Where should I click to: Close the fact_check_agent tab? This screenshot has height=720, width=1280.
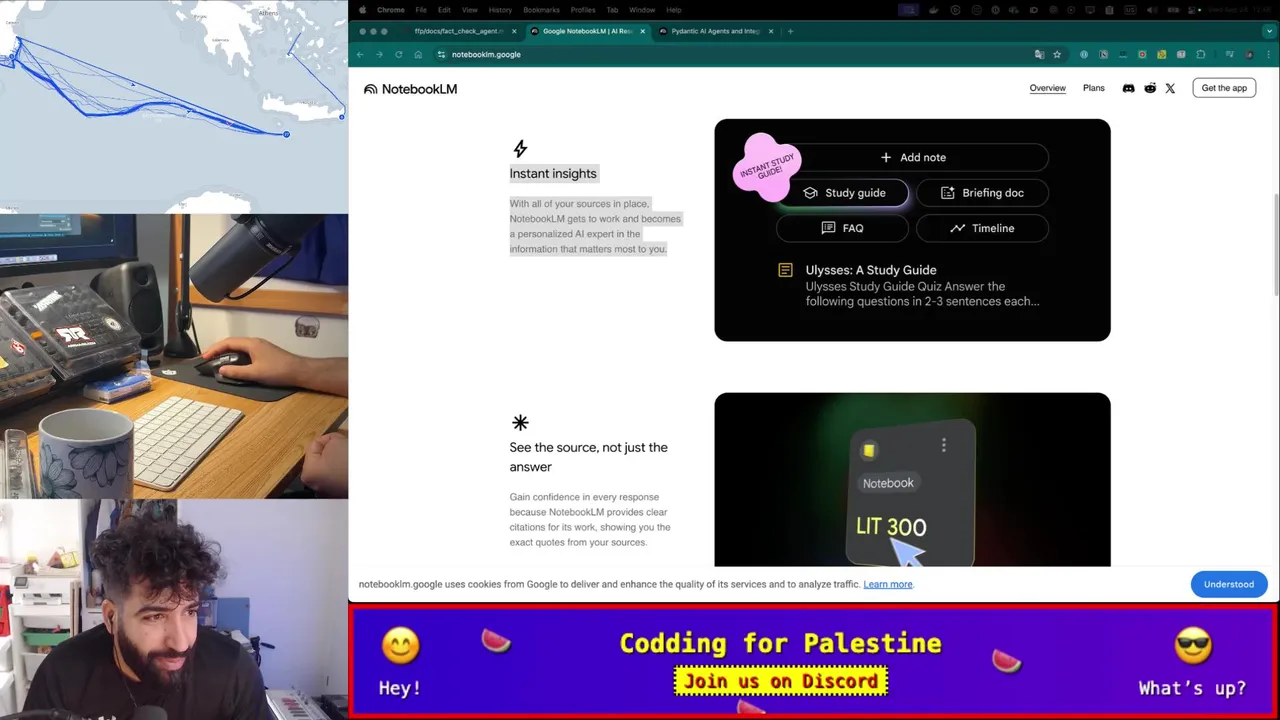[x=514, y=31]
